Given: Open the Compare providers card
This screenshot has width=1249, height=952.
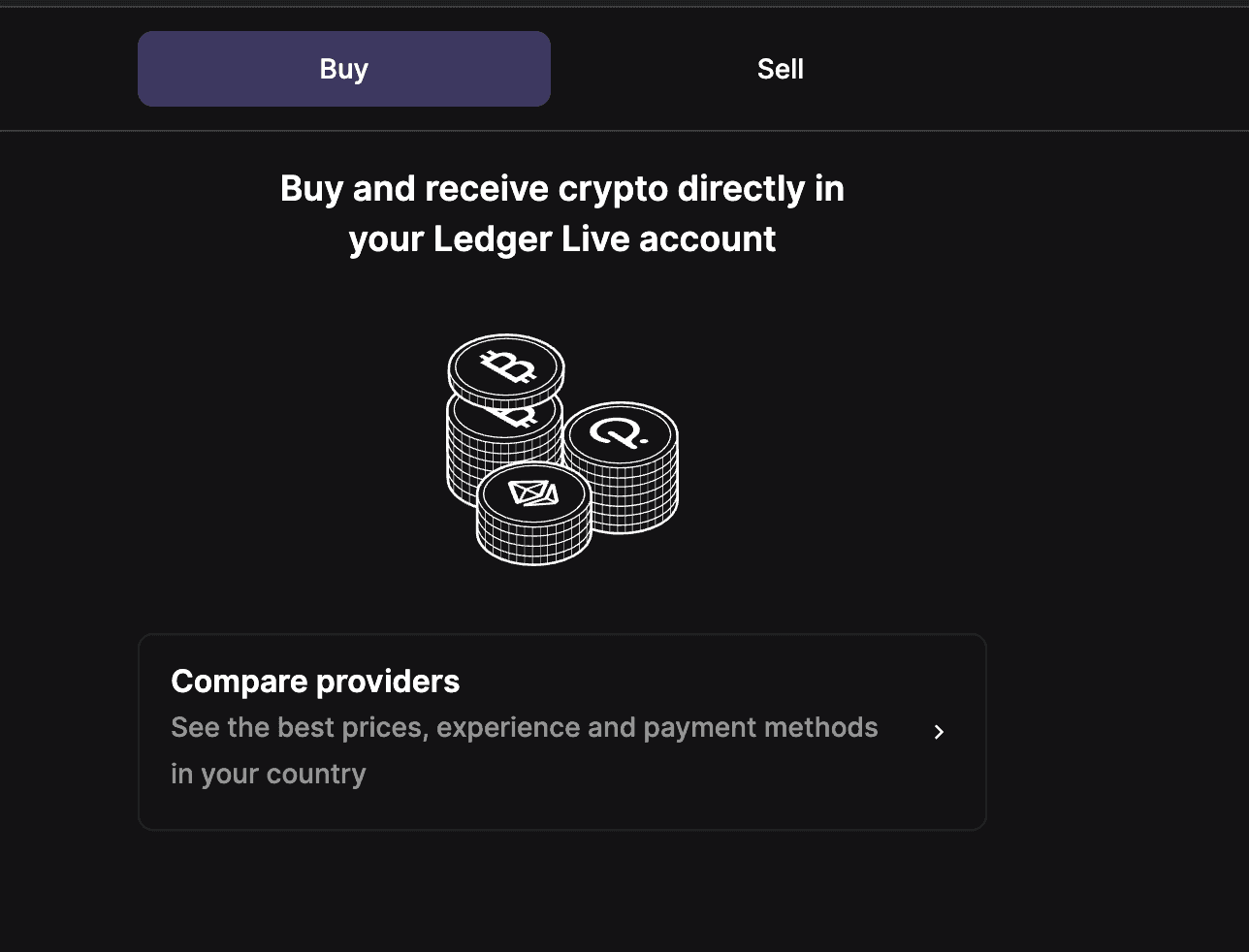Looking at the screenshot, I should point(561,732).
